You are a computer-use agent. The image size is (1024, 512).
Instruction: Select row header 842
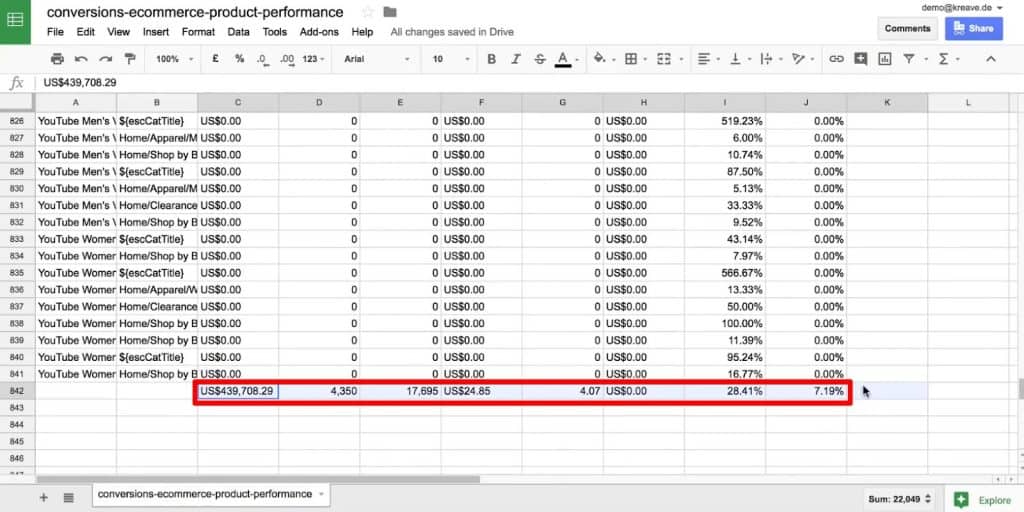click(18, 391)
